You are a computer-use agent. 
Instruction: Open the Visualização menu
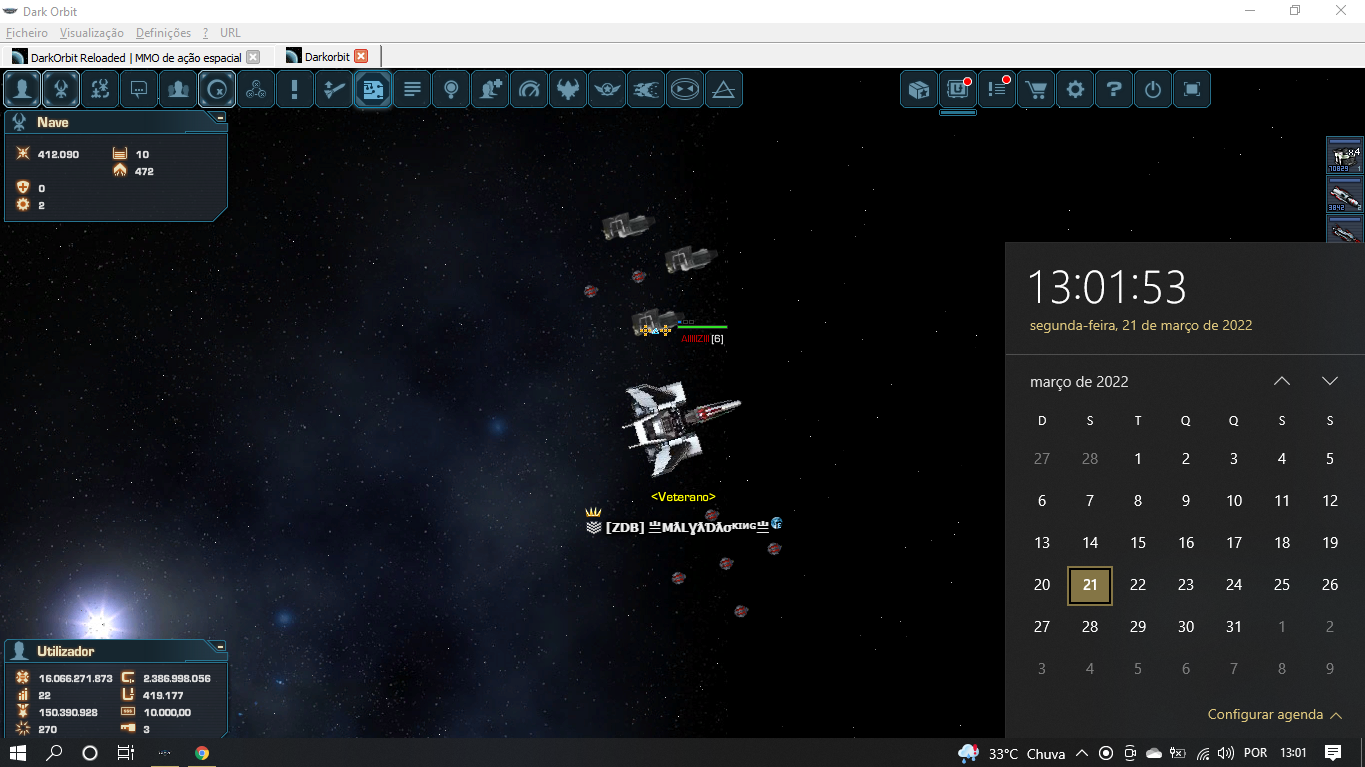(x=92, y=33)
